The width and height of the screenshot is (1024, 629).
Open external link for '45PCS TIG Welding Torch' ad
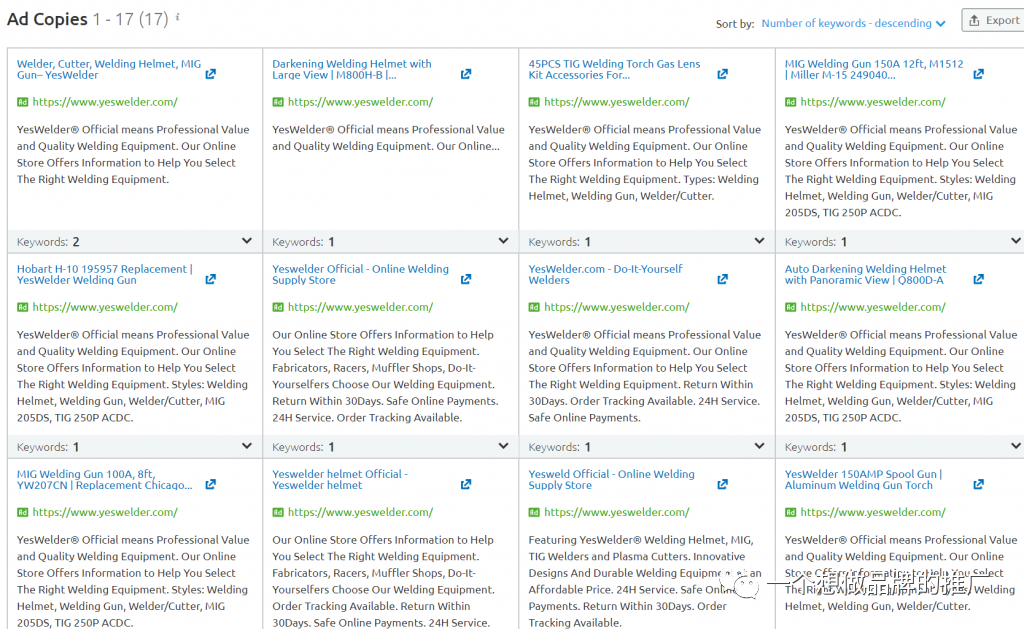point(722,74)
